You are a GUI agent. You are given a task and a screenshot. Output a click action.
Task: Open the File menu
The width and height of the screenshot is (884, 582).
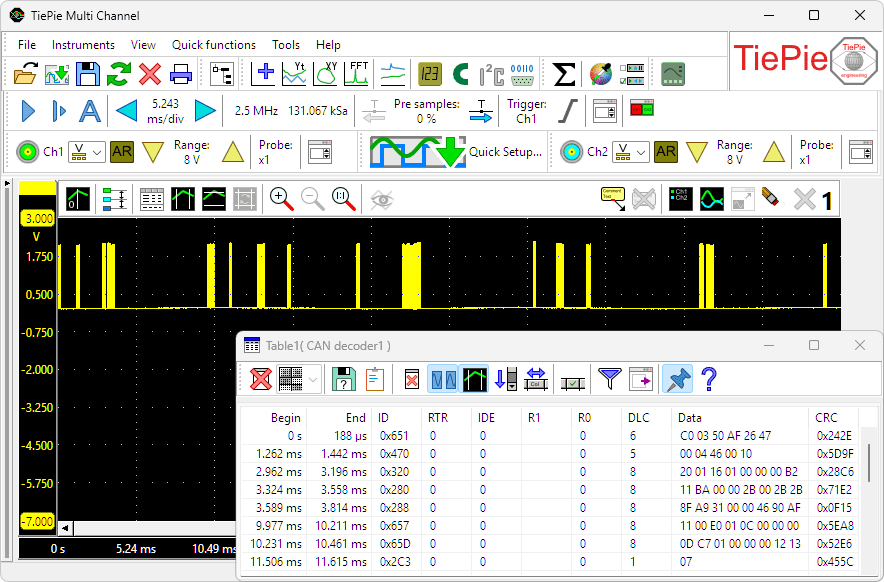point(26,45)
